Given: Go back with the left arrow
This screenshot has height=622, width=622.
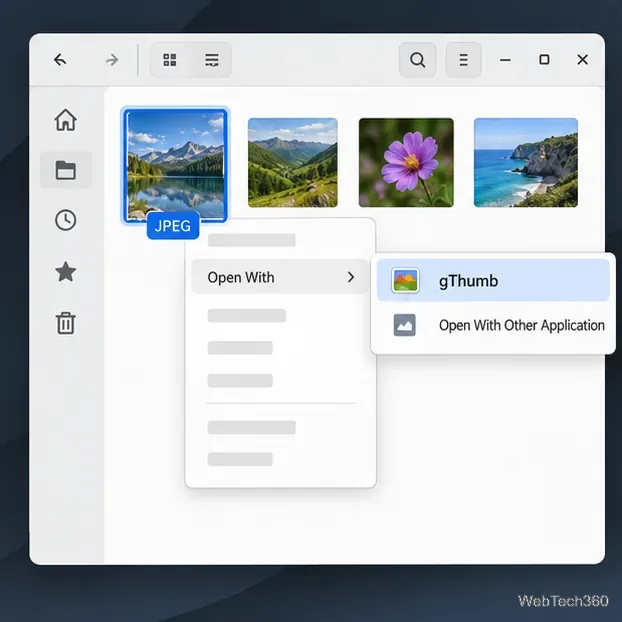Looking at the screenshot, I should pos(60,60).
